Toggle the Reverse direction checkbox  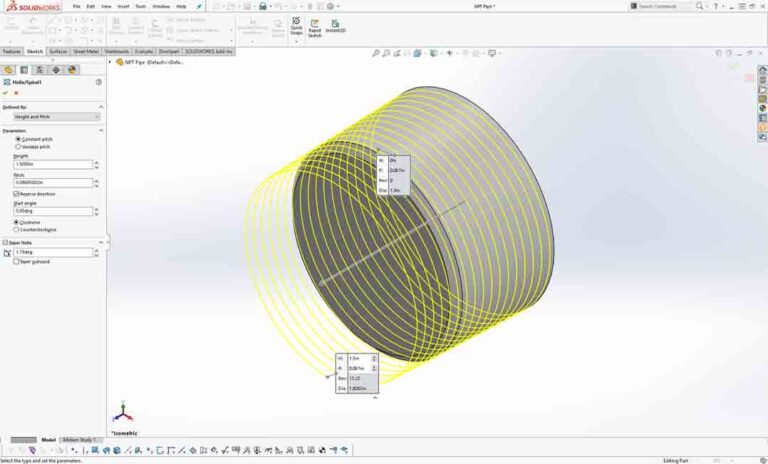[x=17, y=194]
